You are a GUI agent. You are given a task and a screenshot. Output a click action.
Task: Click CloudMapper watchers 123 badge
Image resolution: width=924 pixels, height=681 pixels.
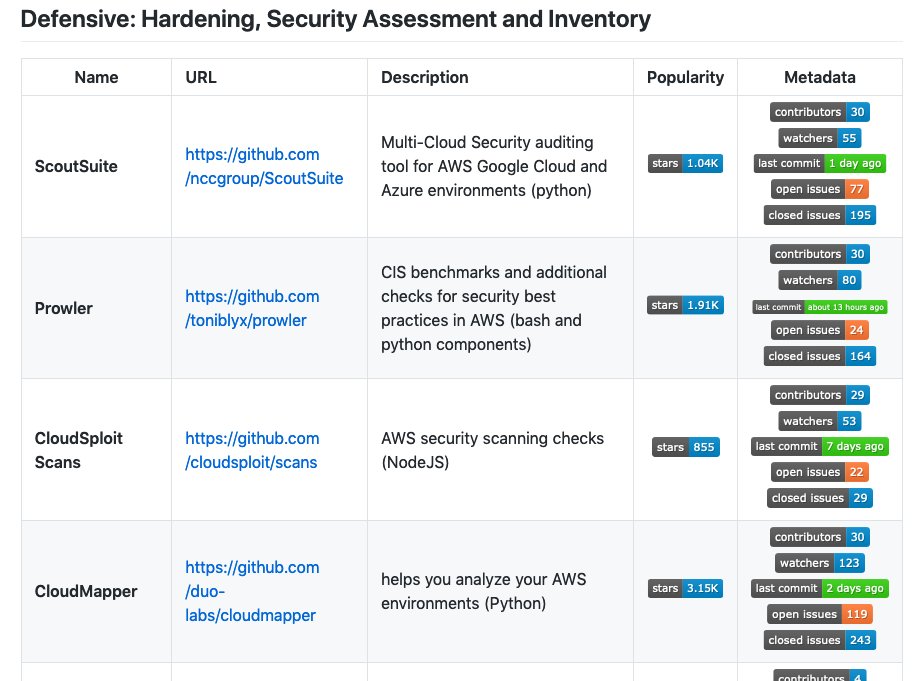[x=820, y=563]
